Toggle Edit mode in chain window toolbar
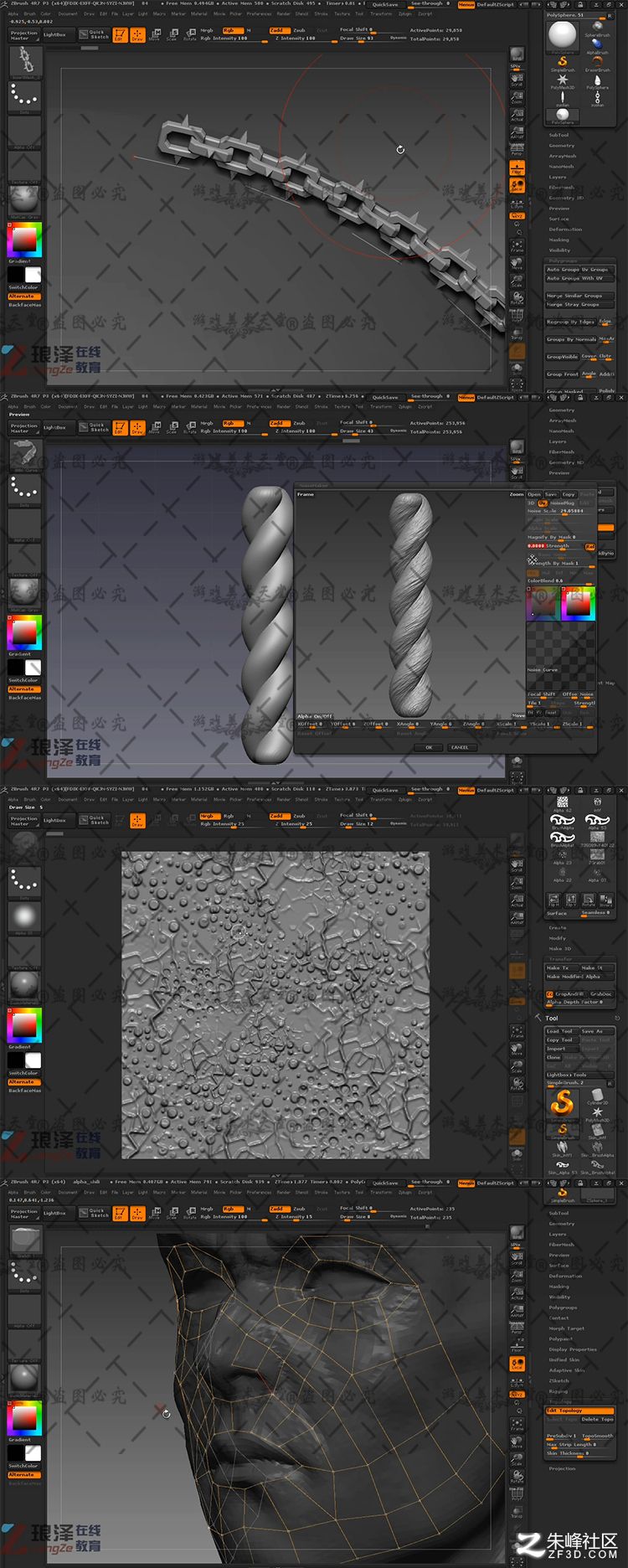Image resolution: width=628 pixels, height=1568 pixels. (119, 34)
